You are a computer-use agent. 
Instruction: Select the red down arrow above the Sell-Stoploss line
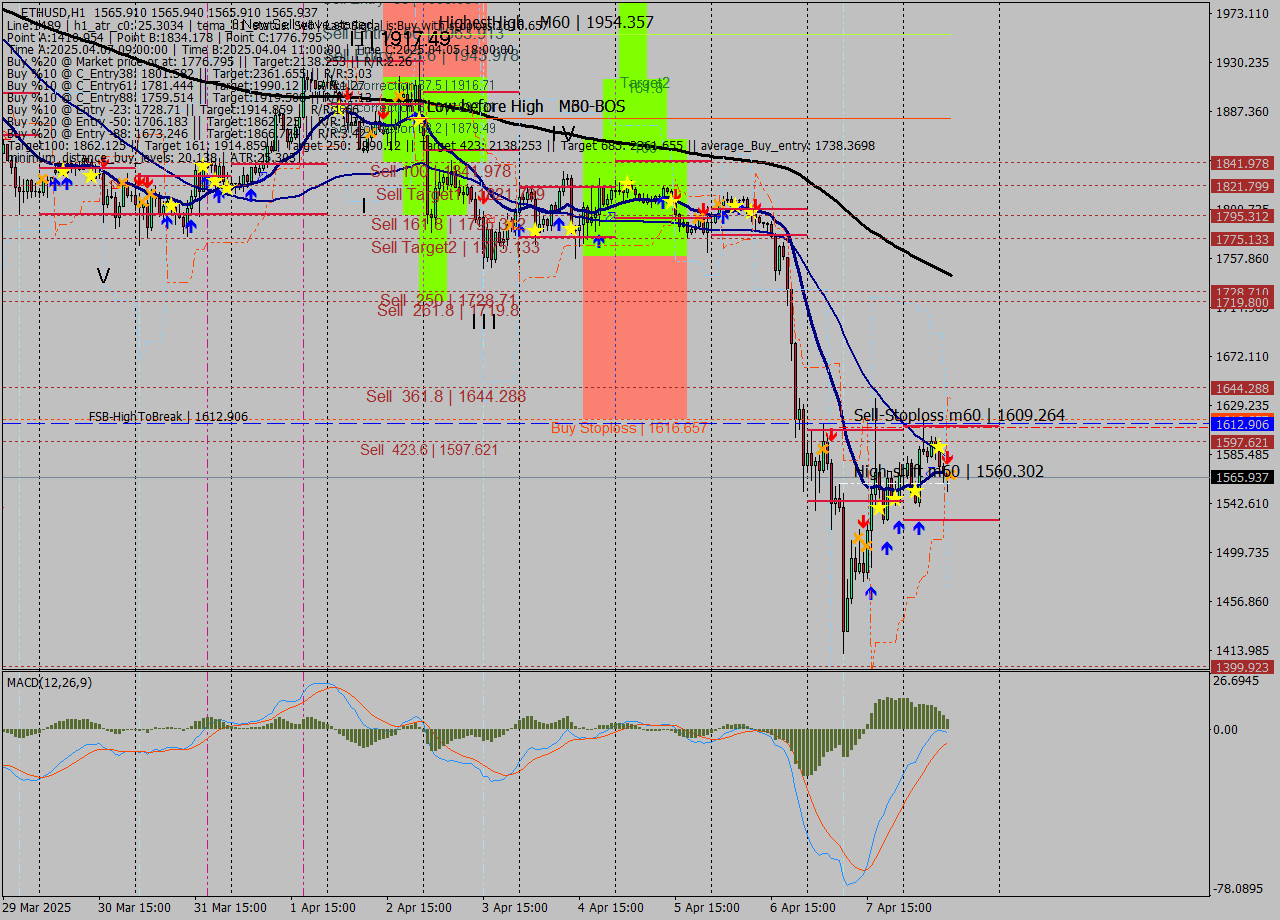tap(832, 433)
